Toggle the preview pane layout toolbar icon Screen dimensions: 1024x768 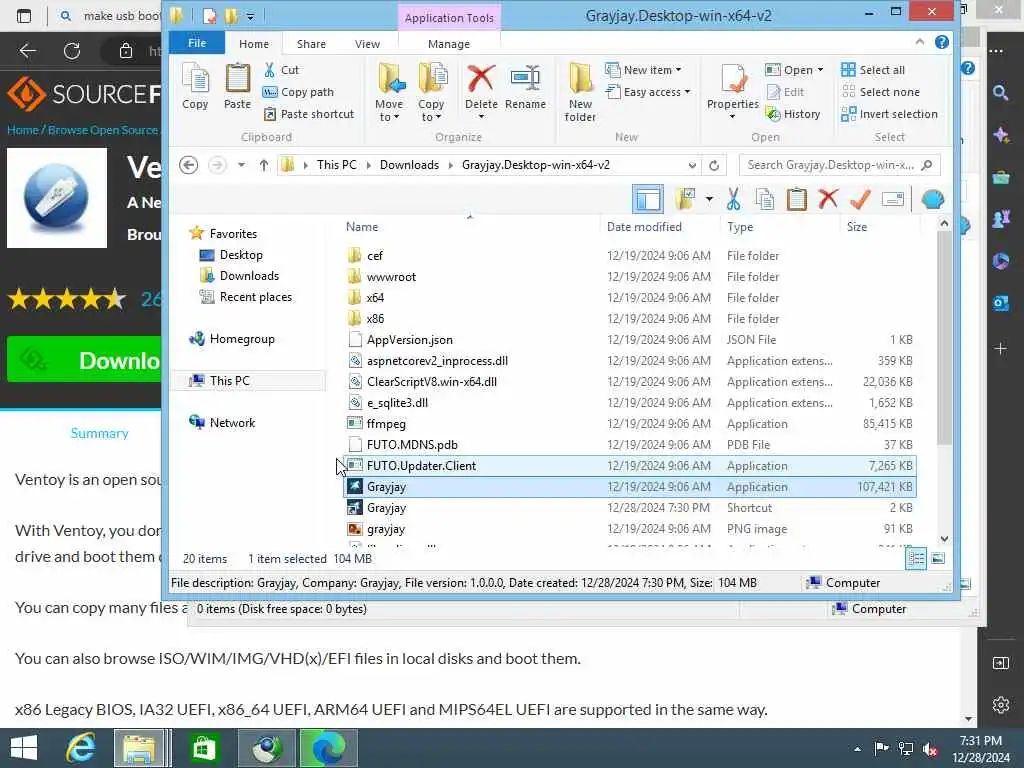point(648,199)
